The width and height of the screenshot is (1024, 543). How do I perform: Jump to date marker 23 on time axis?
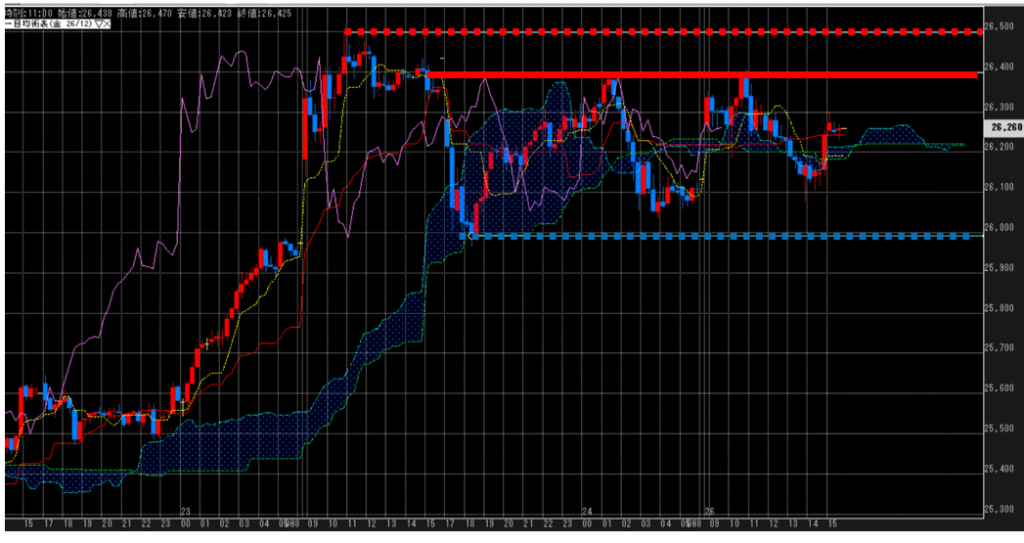[x=185, y=511]
